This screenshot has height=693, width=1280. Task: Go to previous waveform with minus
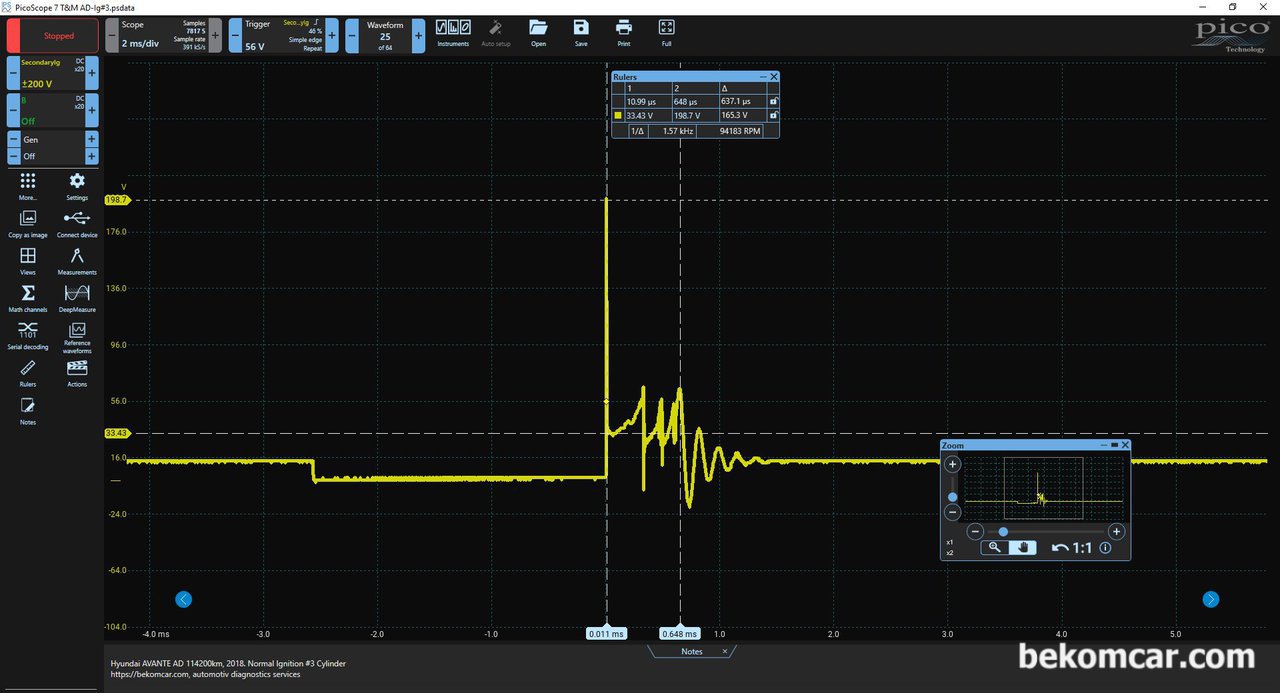(x=352, y=36)
